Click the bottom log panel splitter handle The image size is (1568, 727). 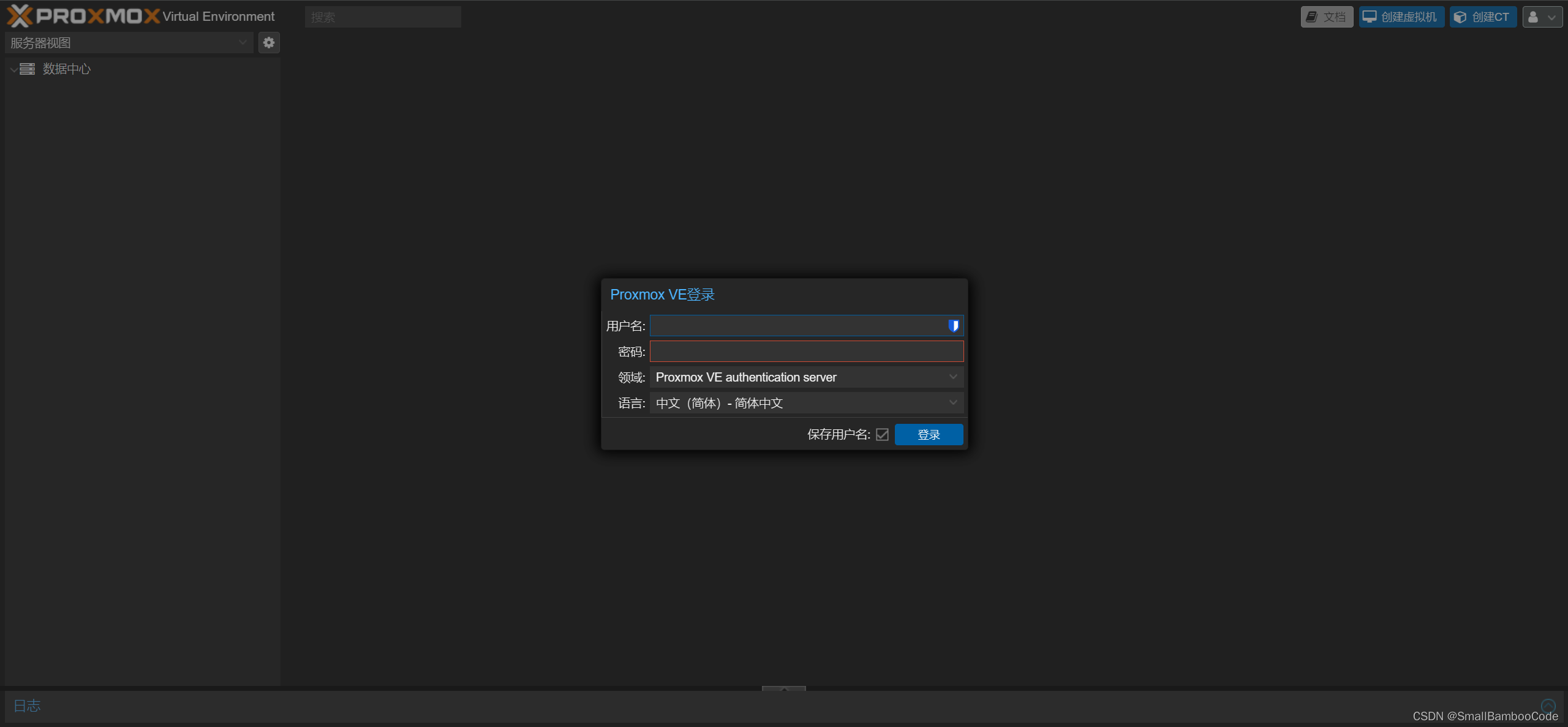pos(783,688)
